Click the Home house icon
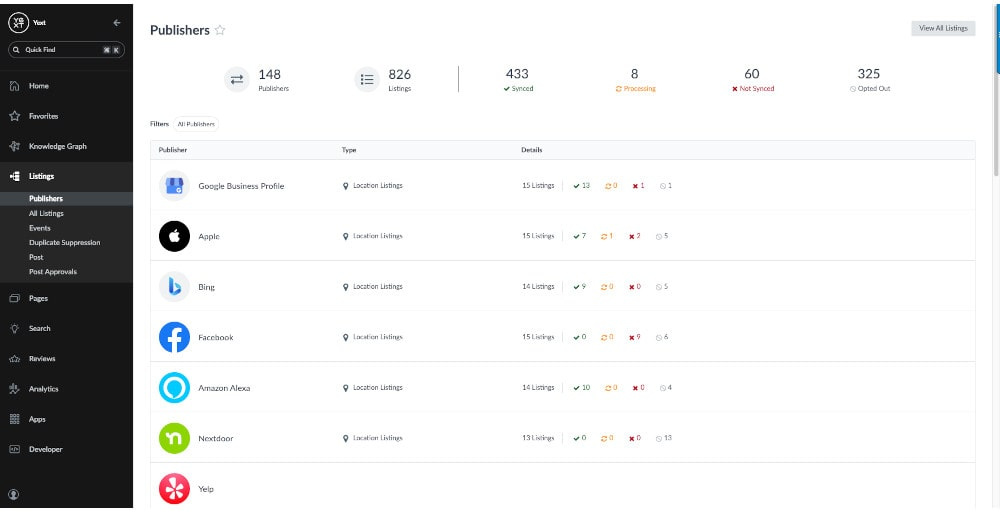This screenshot has height=511, width=1000. [15, 86]
